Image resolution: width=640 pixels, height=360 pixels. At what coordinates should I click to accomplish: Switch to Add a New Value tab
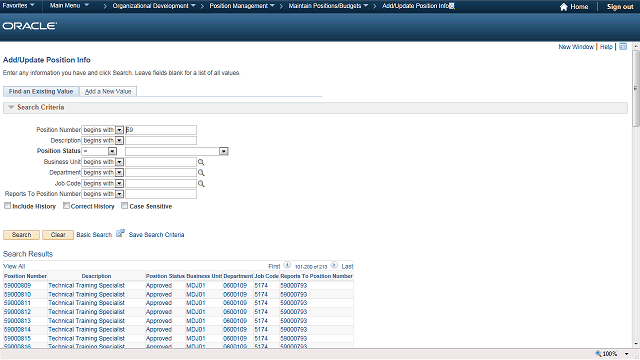[x=108, y=91]
